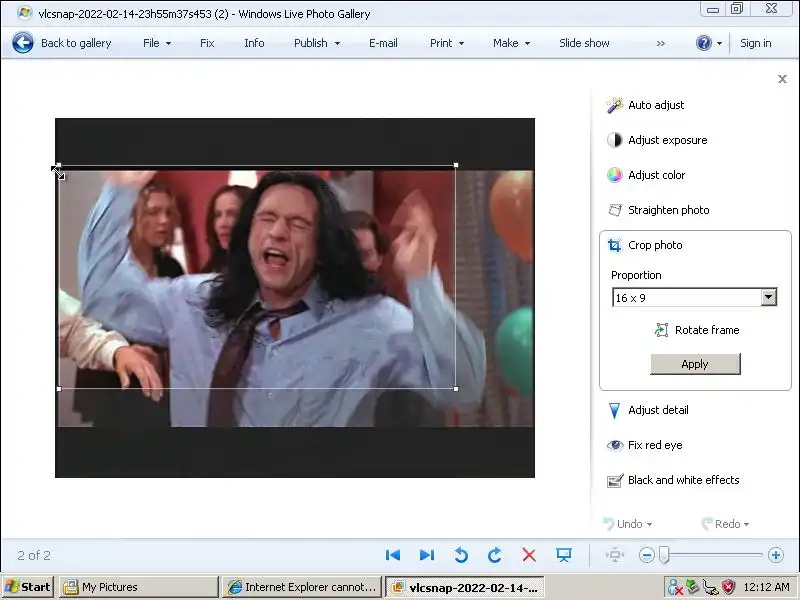Click the red shield security tray icon
This screenshot has height=600, width=800.
point(728,587)
